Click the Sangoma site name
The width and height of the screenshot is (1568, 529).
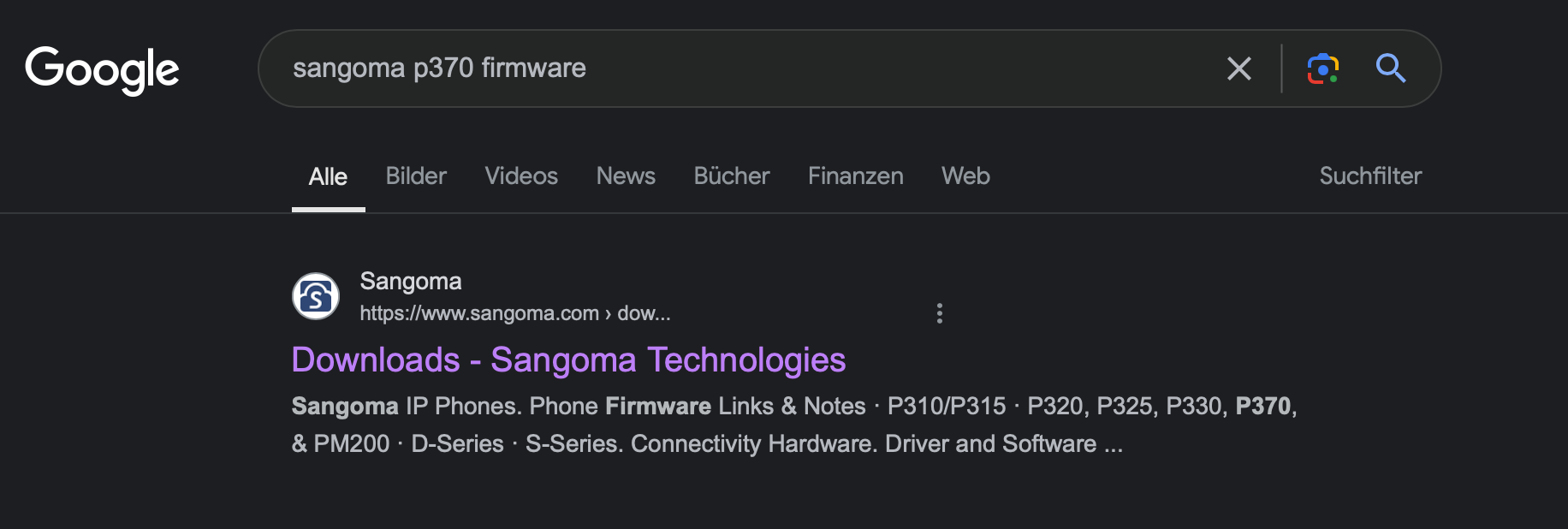click(410, 282)
